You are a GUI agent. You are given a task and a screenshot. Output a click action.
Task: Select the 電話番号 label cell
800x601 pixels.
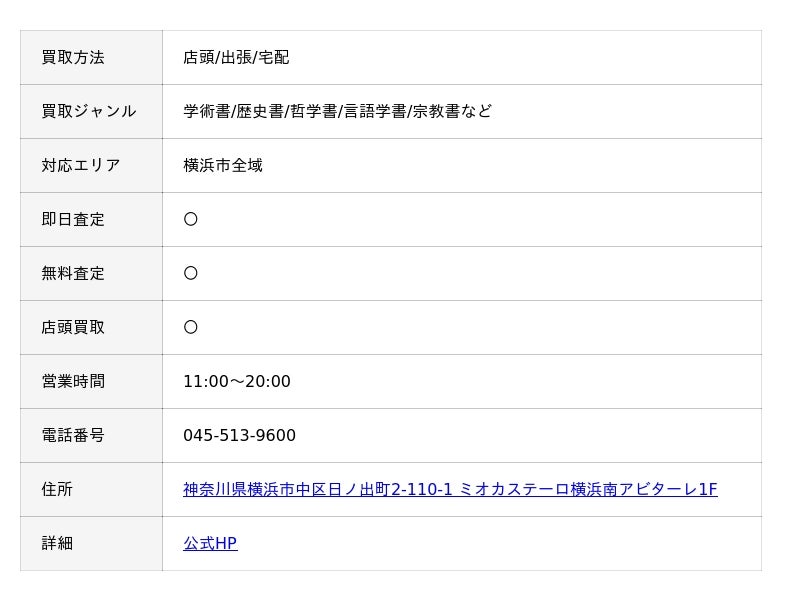91,436
